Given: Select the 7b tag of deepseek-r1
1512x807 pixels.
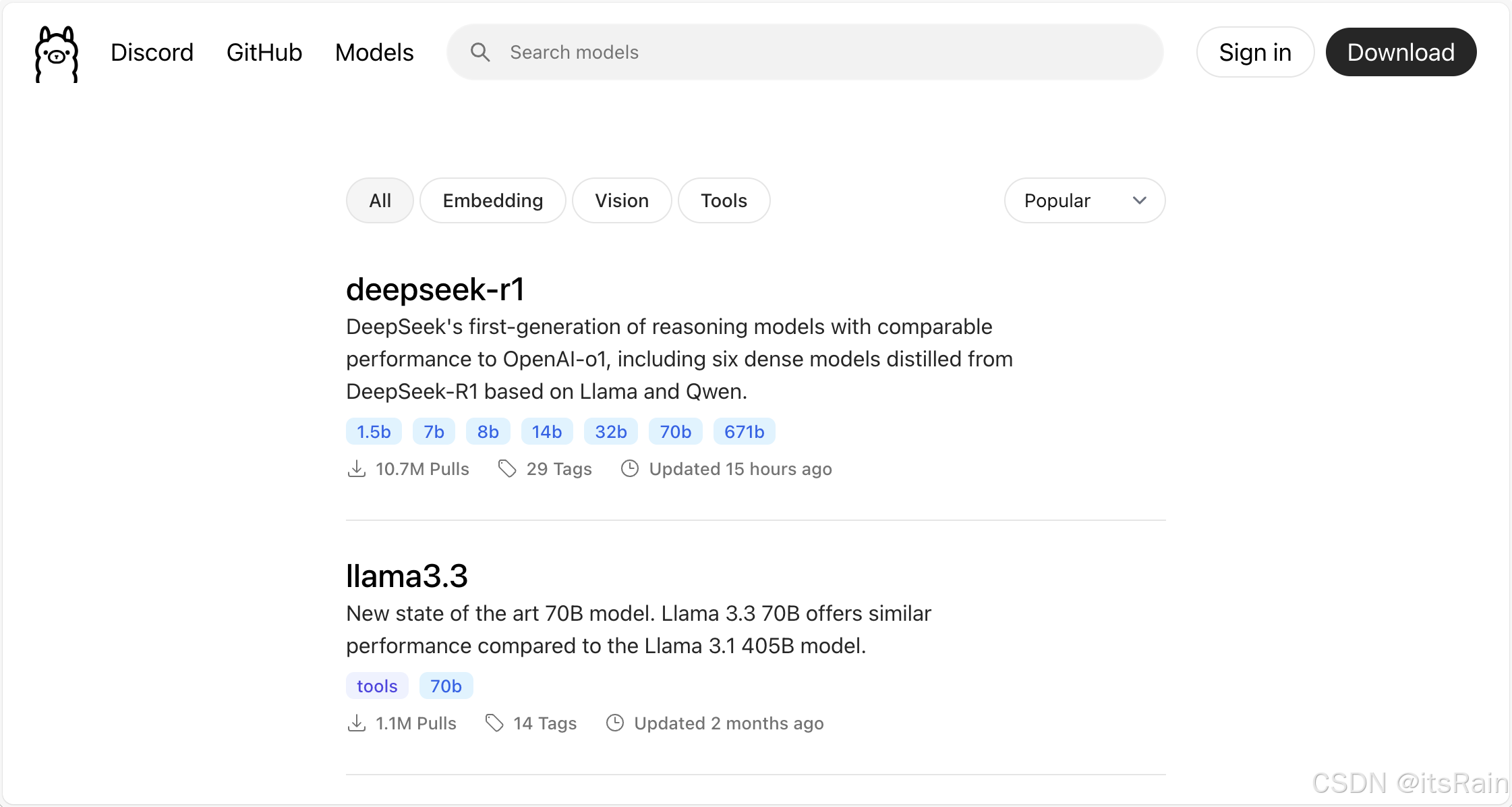Looking at the screenshot, I should coord(434,431).
